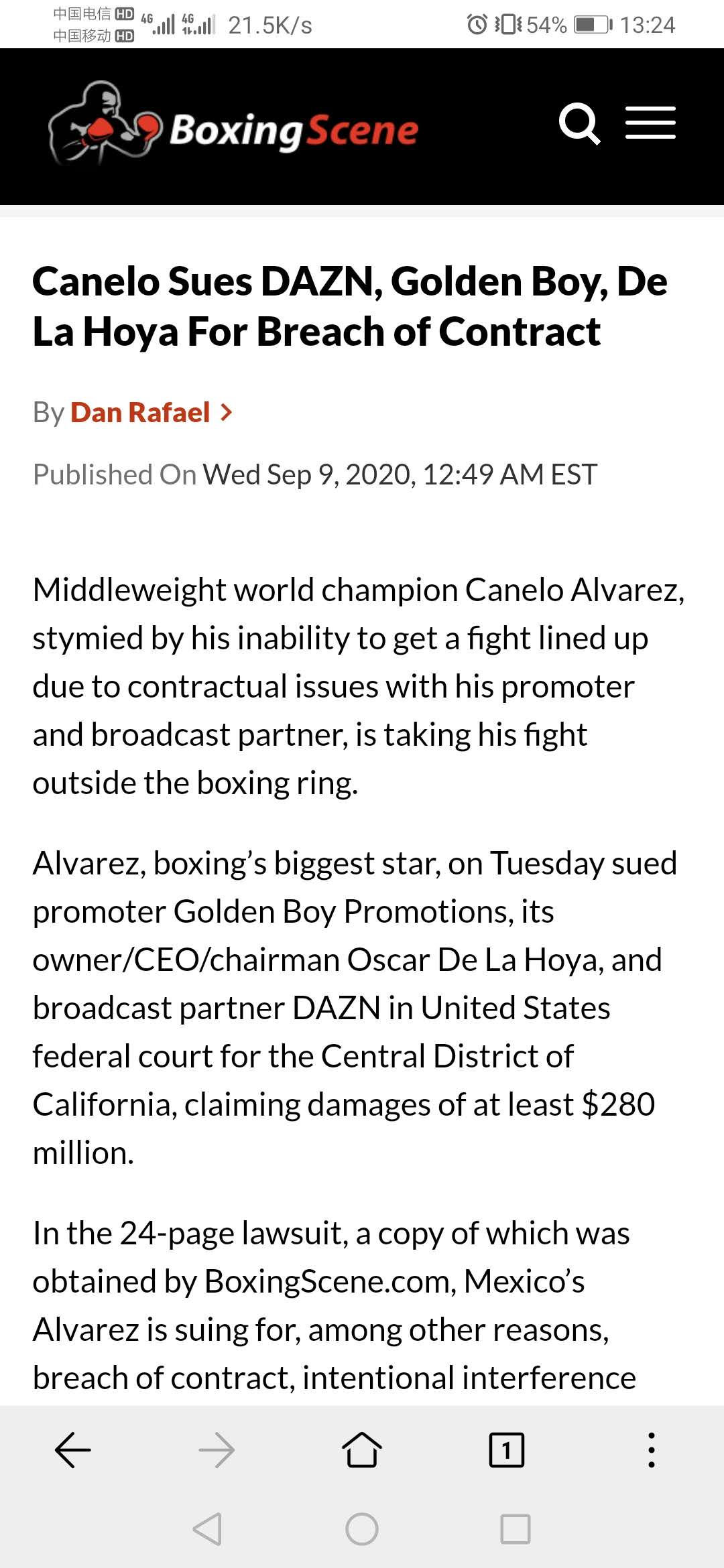Tap the first paragraph about Canelo Alvarez

(359, 686)
